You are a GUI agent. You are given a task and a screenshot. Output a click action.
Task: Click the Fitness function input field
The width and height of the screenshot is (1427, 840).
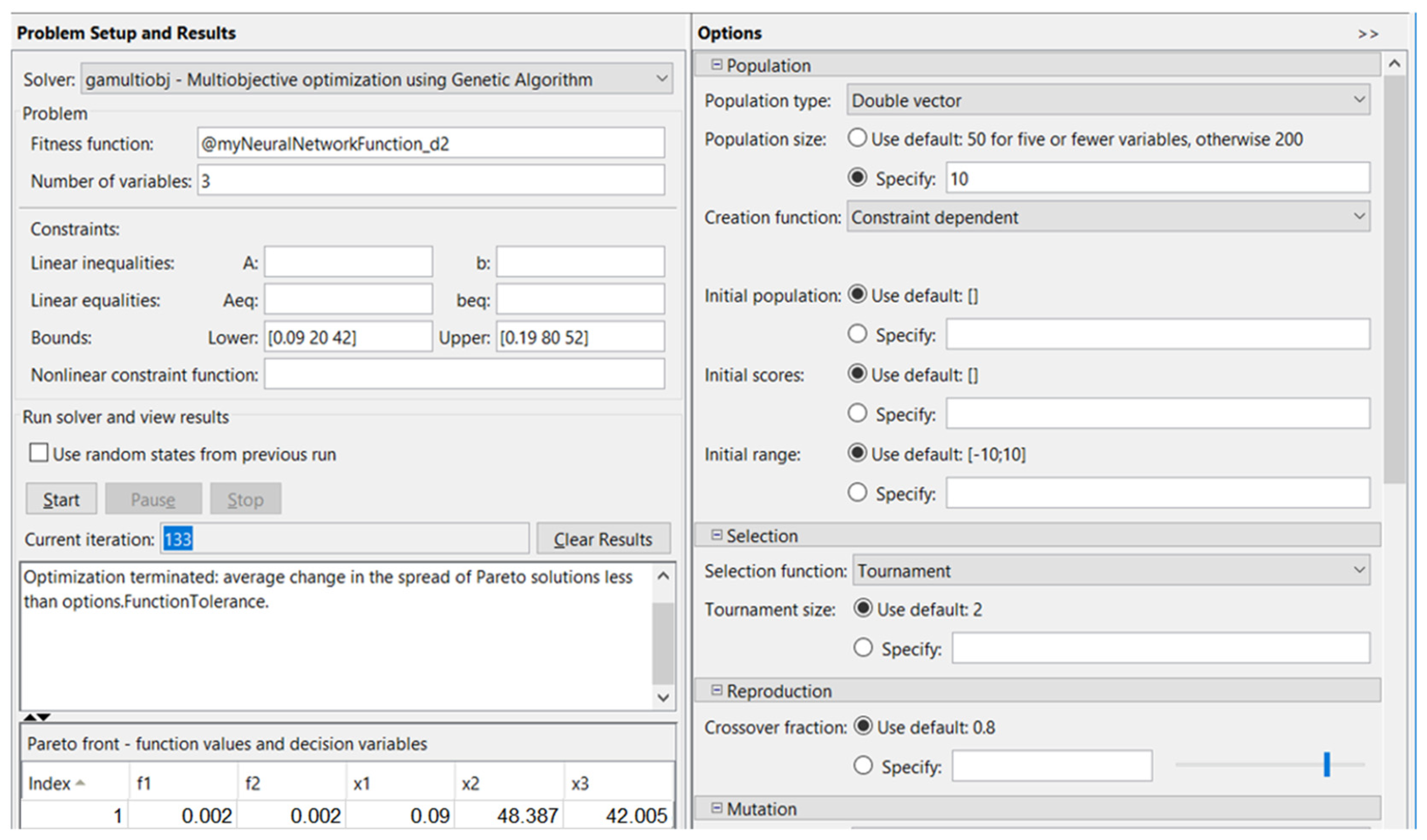(x=430, y=143)
